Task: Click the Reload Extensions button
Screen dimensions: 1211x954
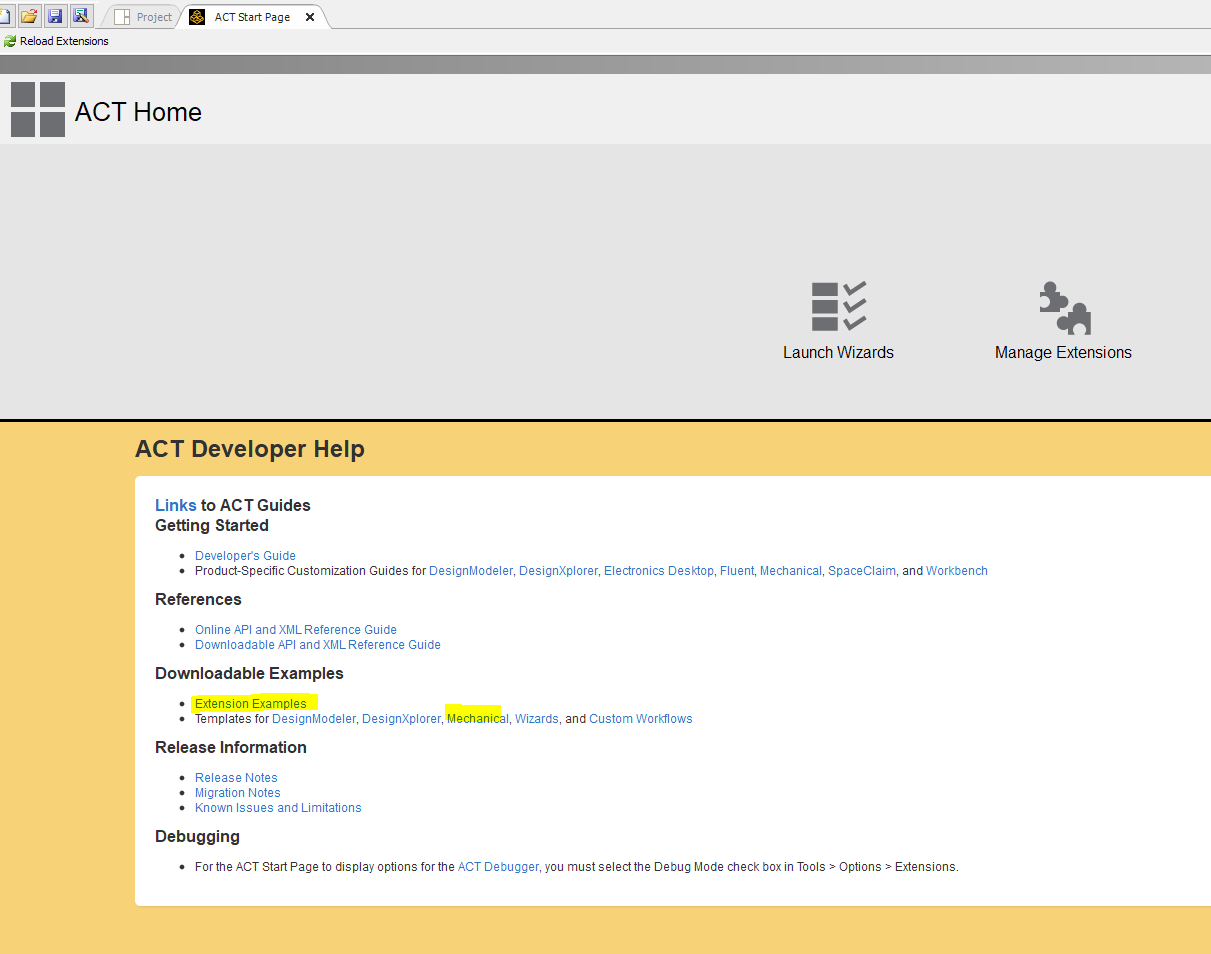Action: click(x=56, y=41)
